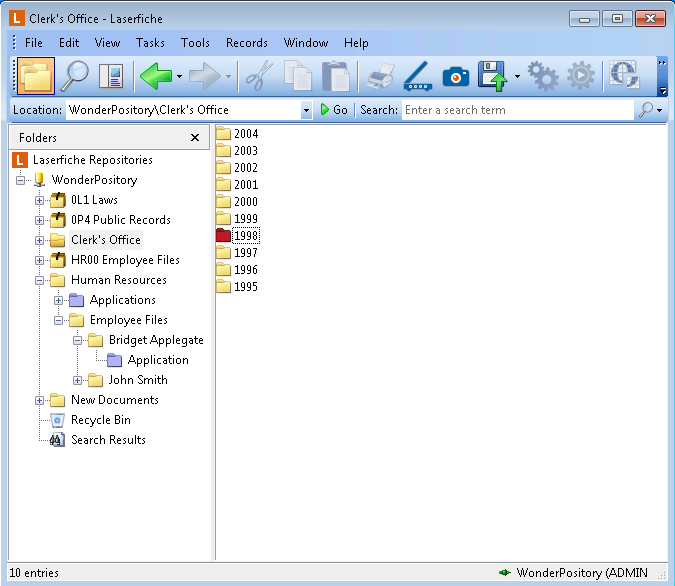Collapse the Bridget Applegate folder
The width and height of the screenshot is (675, 586).
point(77,341)
